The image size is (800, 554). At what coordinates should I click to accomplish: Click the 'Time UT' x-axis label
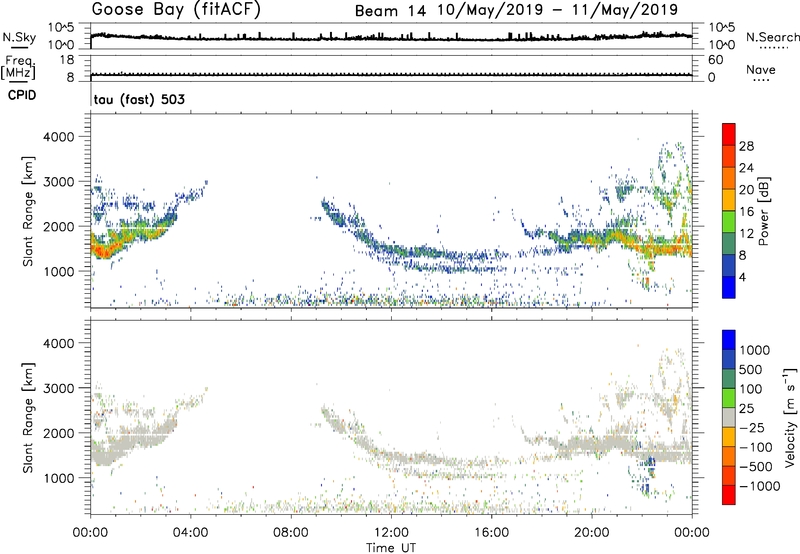(x=391, y=548)
